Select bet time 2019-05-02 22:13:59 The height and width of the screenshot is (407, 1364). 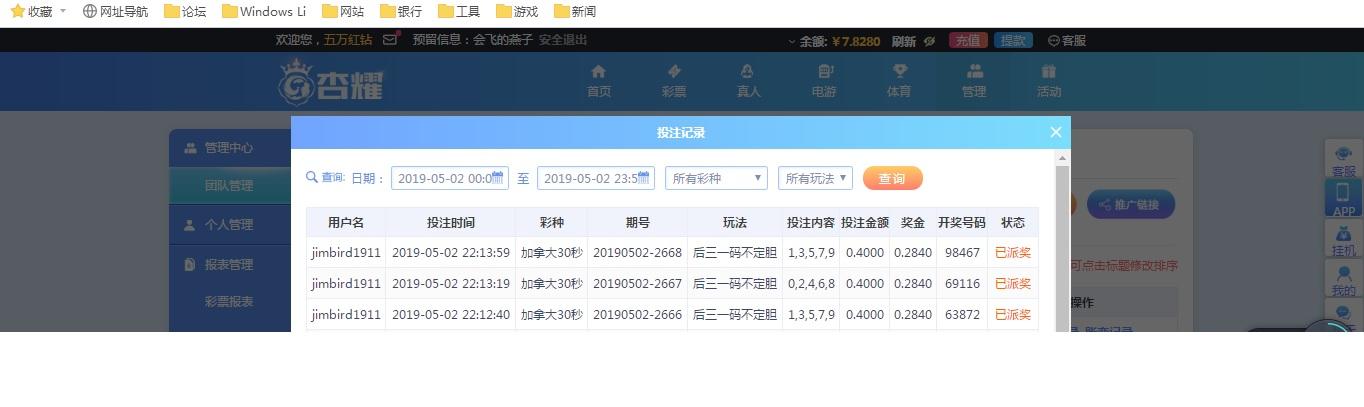451,253
